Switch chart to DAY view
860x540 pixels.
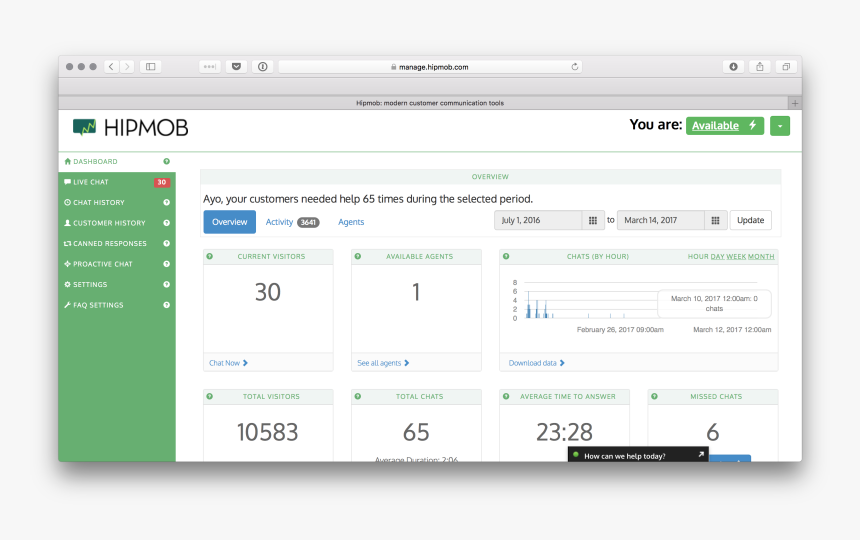pyautogui.click(x=717, y=257)
